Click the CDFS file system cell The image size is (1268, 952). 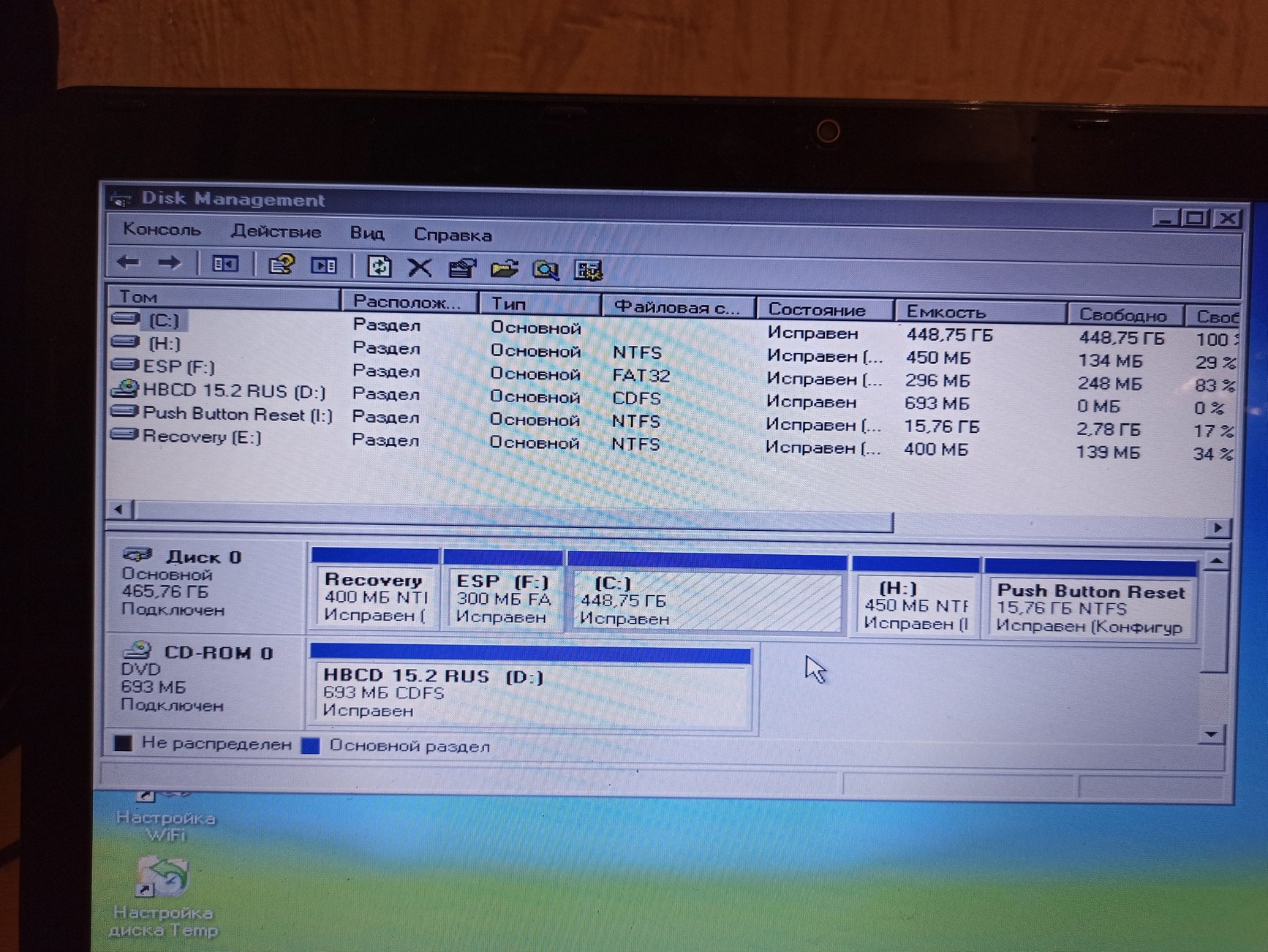(636, 398)
